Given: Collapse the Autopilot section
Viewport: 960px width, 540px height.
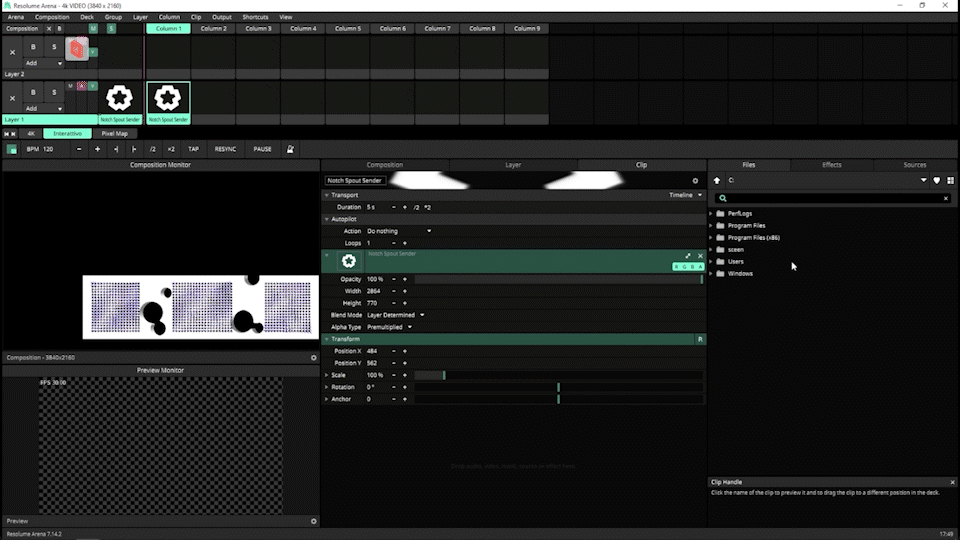Looking at the screenshot, I should pos(327,219).
